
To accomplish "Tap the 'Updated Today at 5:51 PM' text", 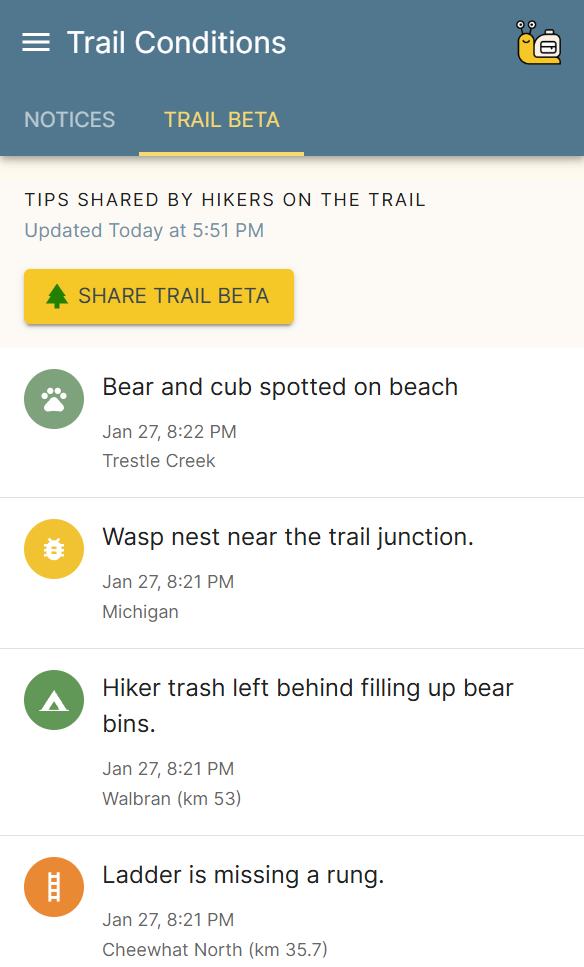I will (x=144, y=230).
